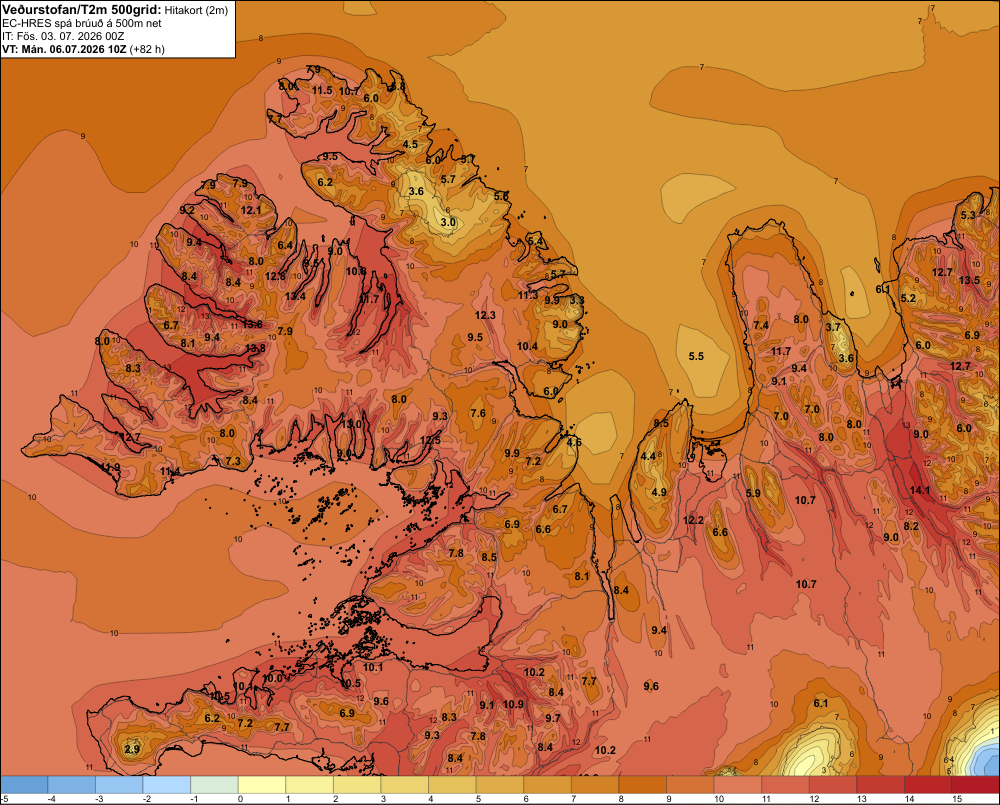Viewport: 1000px width, 805px height.
Task: Click the 9.2 temperature value on map
Action: pos(188,210)
